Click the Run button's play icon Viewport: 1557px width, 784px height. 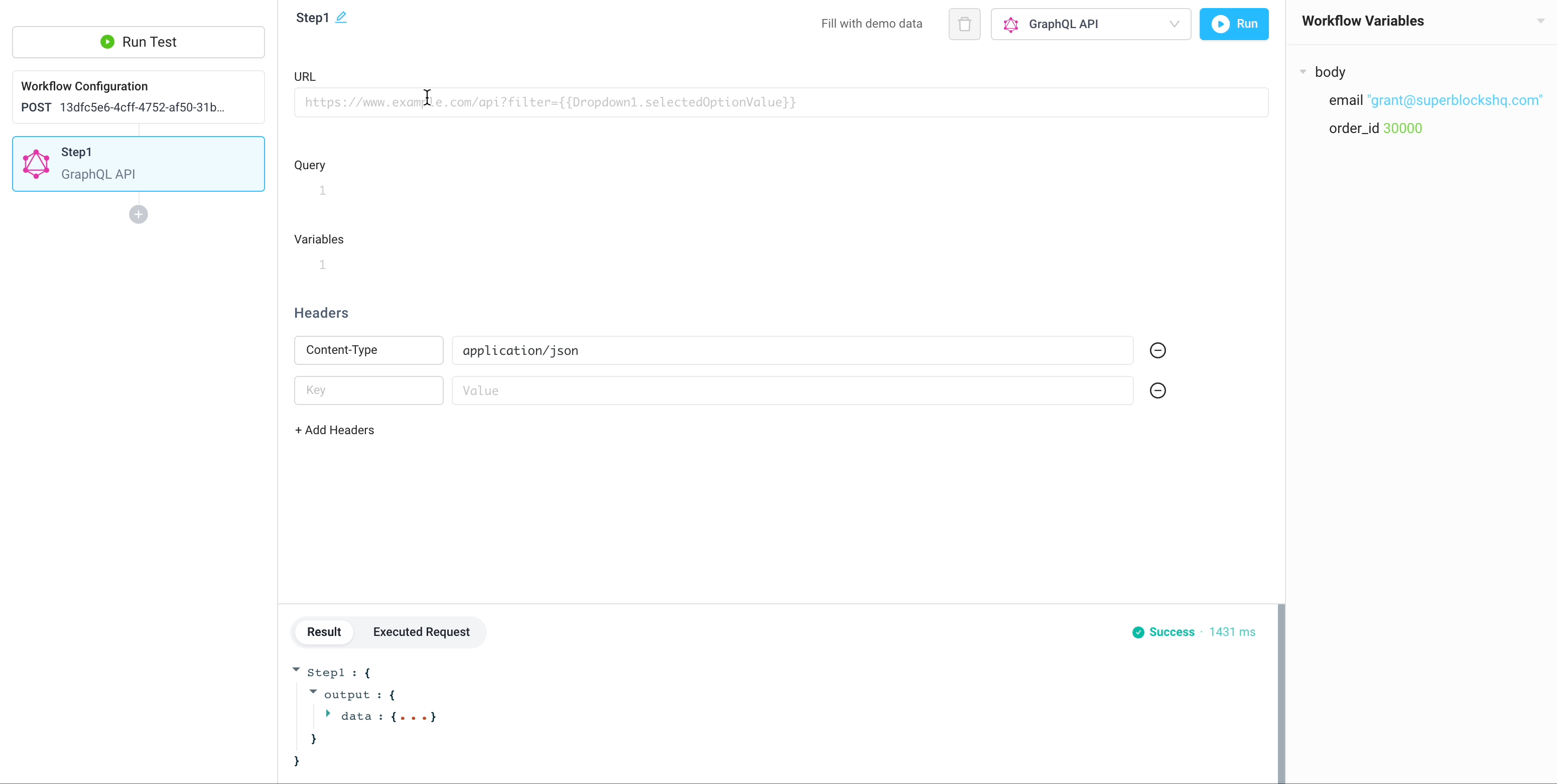pyautogui.click(x=1222, y=24)
